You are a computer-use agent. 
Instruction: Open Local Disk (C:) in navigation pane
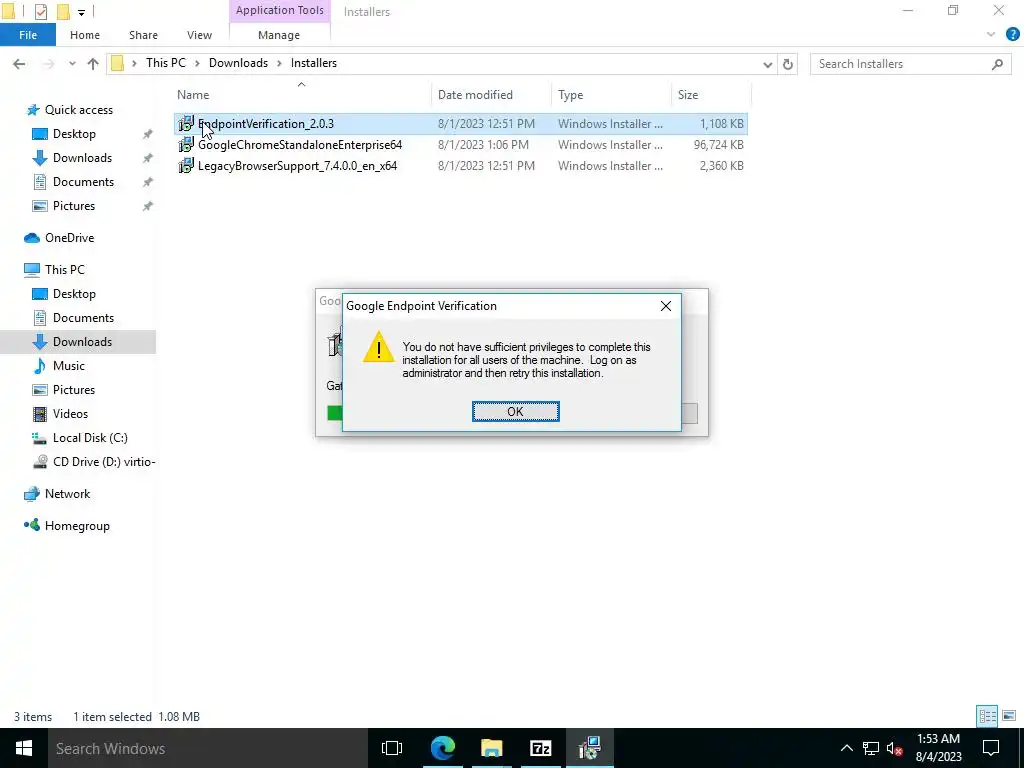tap(89, 438)
